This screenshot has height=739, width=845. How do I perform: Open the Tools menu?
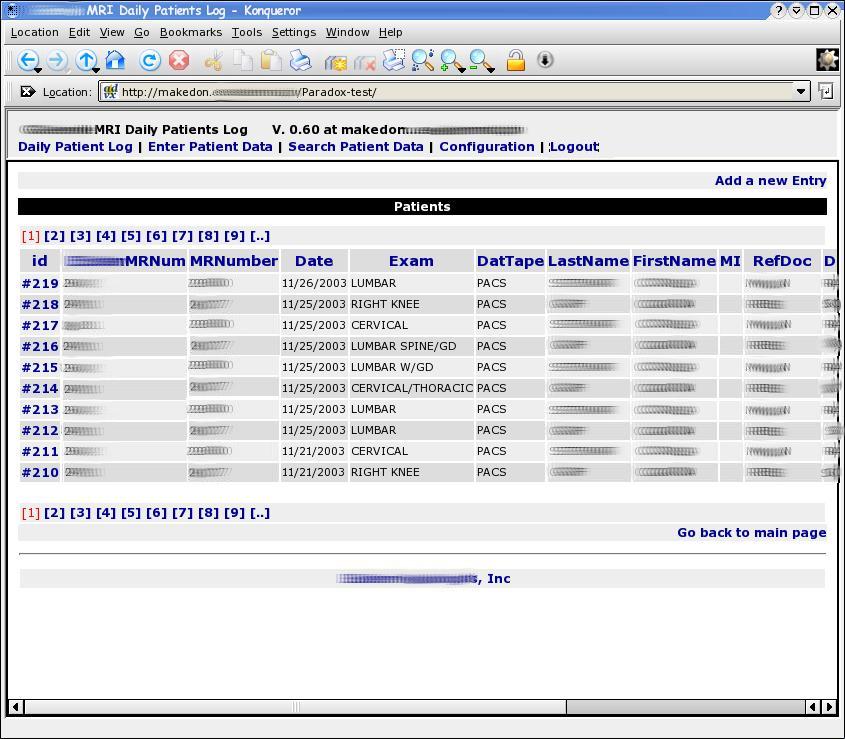(247, 32)
